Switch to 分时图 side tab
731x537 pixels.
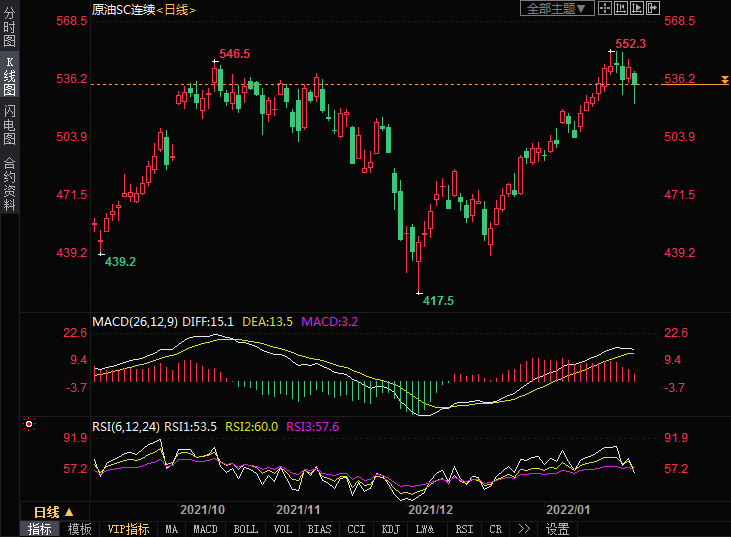(x=9, y=30)
